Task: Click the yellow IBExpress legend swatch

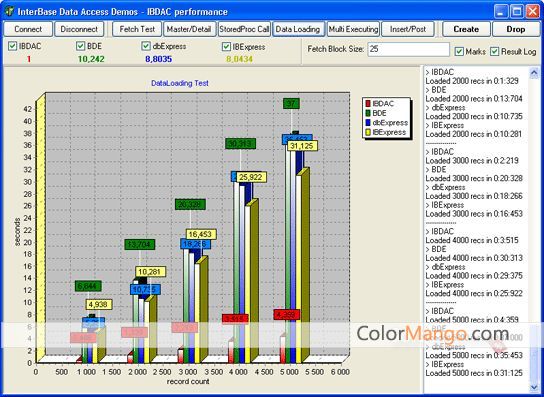Action: pyautogui.click(x=368, y=132)
